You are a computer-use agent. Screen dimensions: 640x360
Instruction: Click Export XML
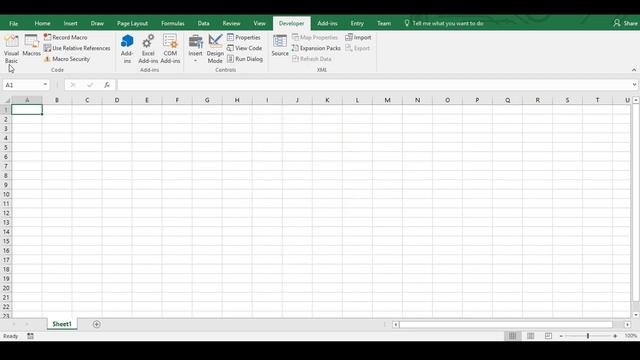coord(358,48)
